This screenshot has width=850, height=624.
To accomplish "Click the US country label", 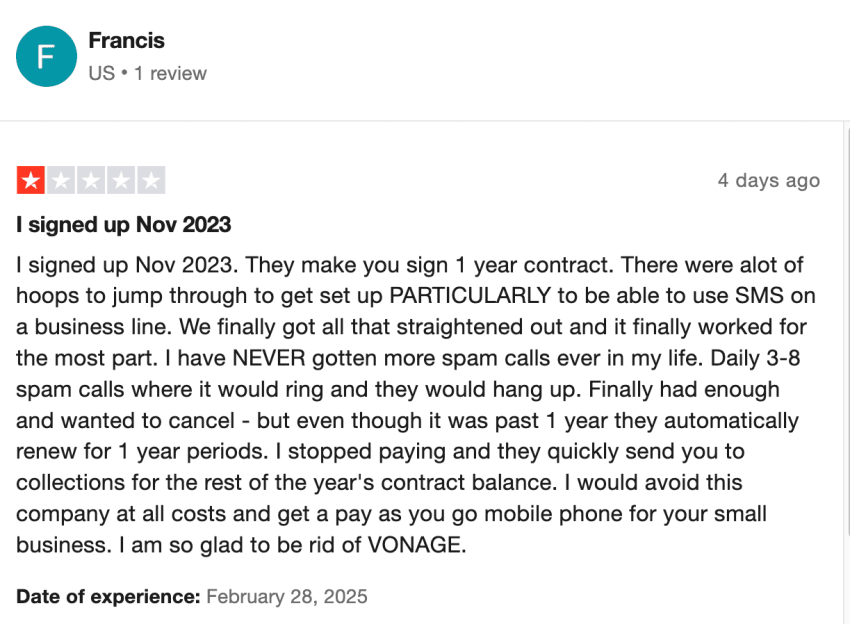I will tap(102, 73).
